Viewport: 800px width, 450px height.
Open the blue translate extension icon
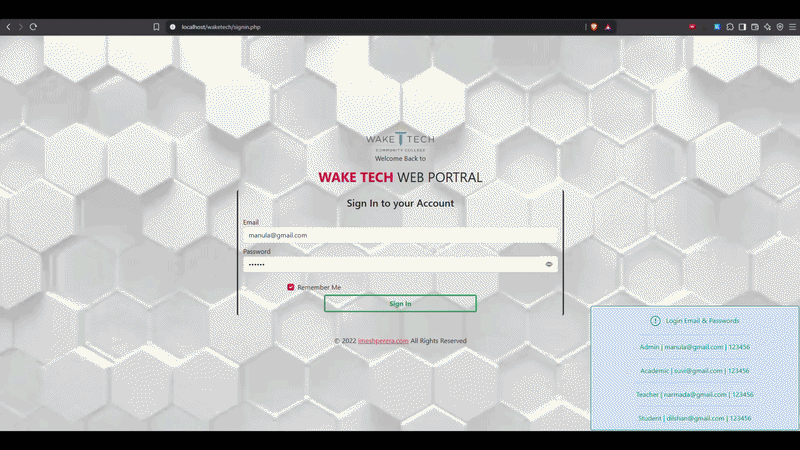point(717,27)
